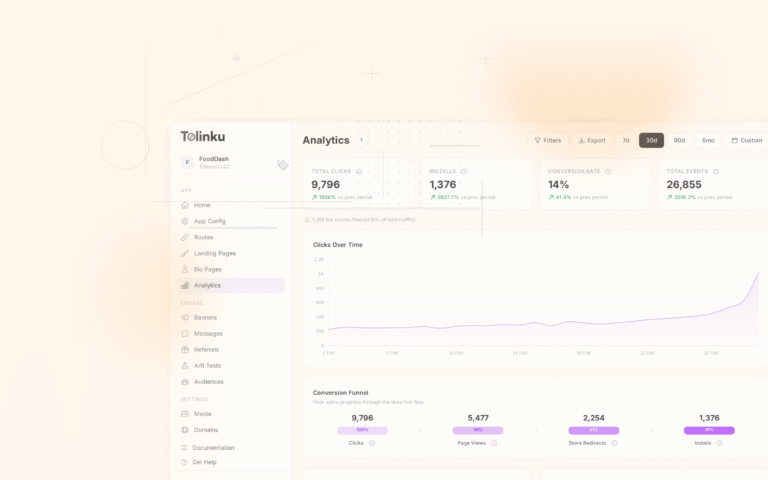Click the Total Clicks 9,796 card
768x480 pixels.
(x=359, y=184)
